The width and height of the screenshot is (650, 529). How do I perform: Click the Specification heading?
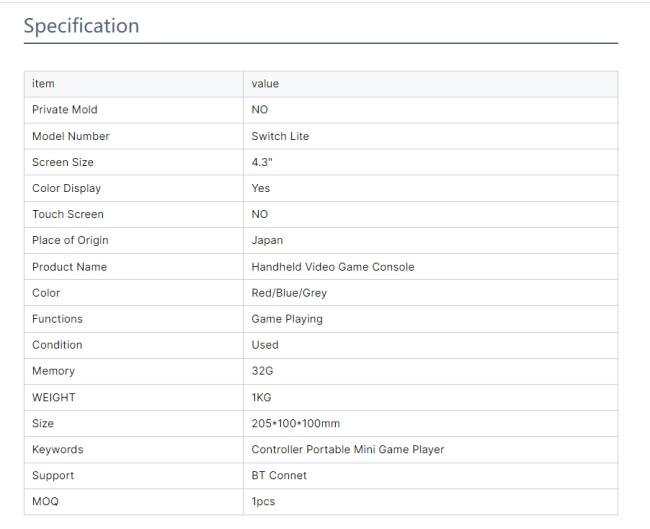(x=81, y=26)
